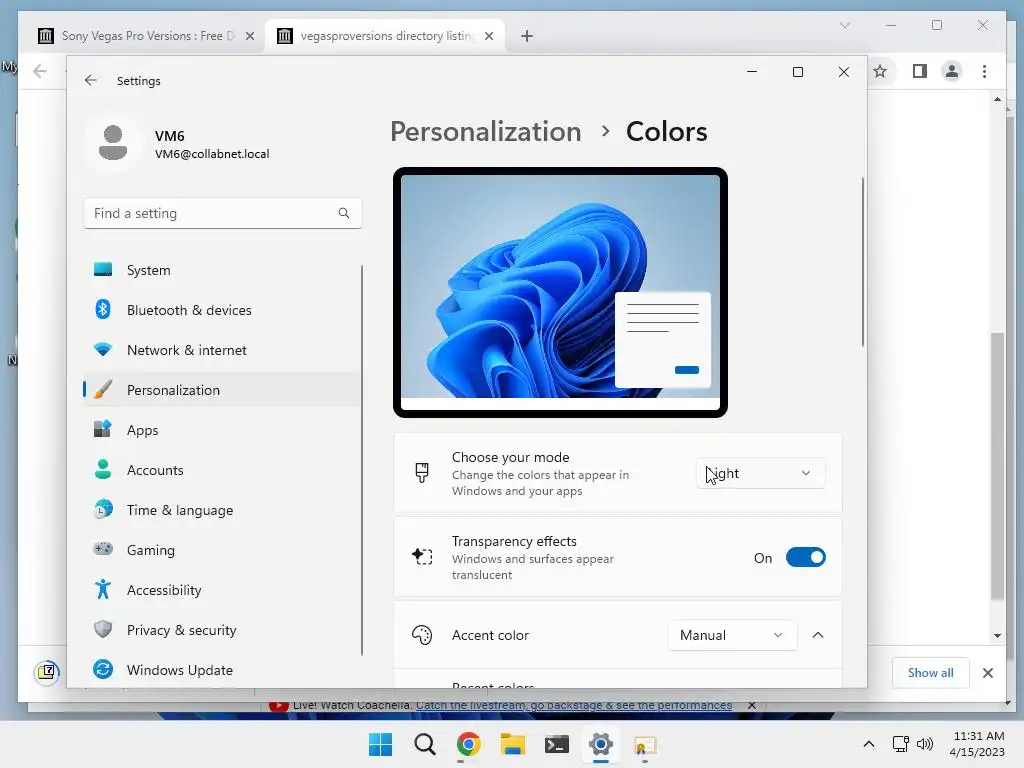
Task: Show hidden system tray icons
Action: (869, 744)
